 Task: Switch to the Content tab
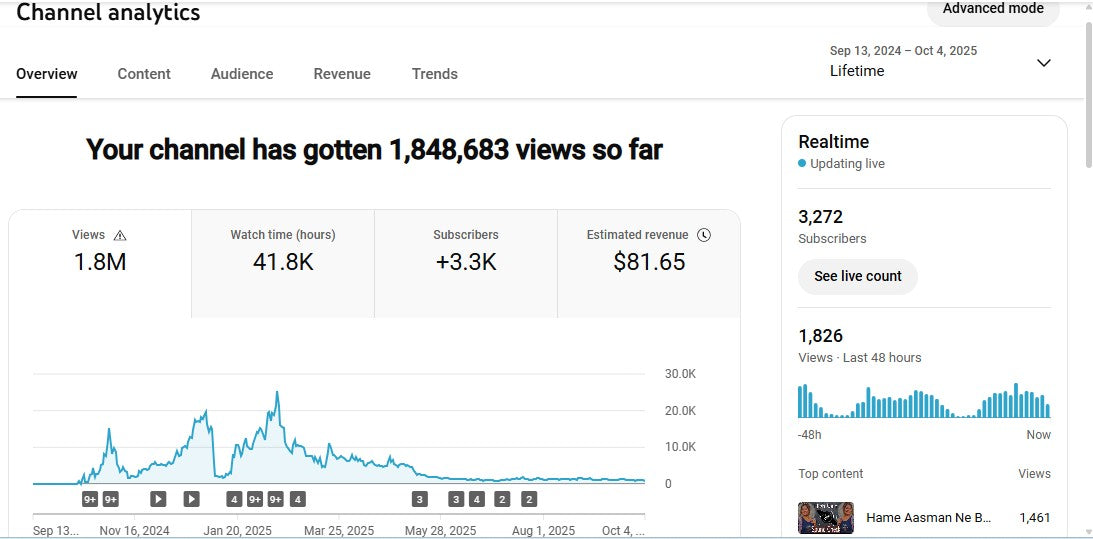[144, 74]
